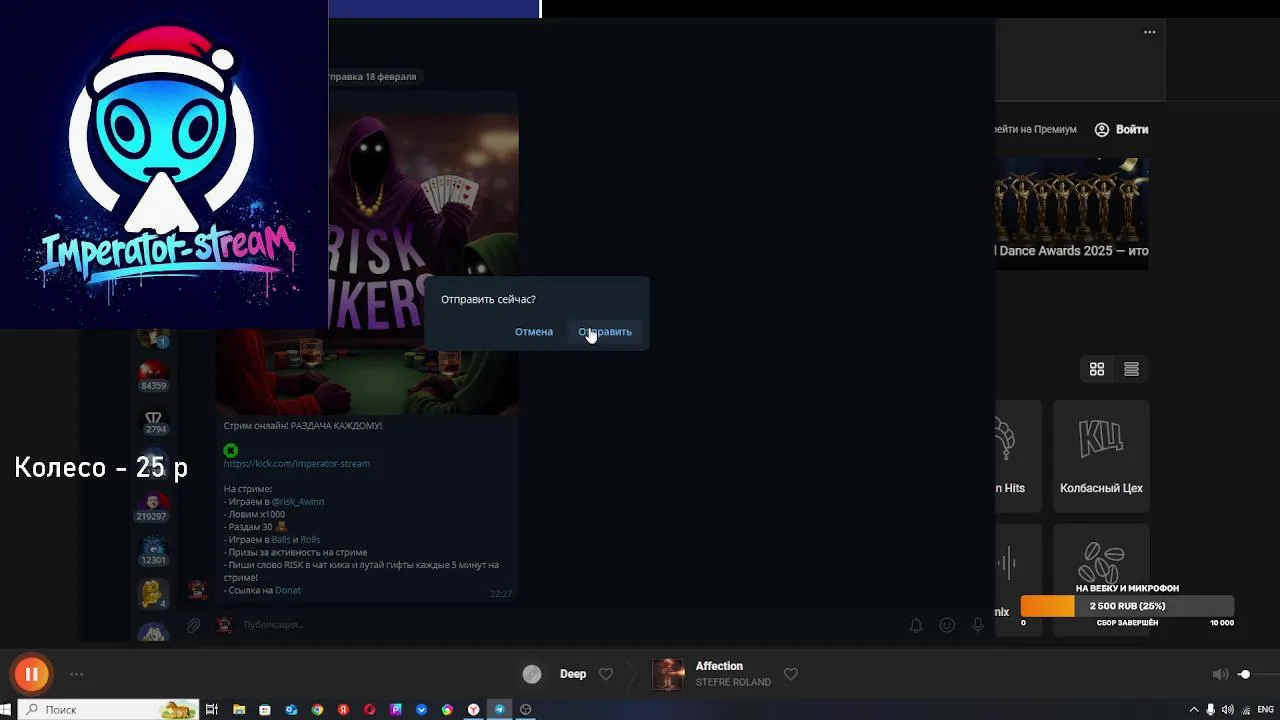Image resolution: width=1280 pixels, height=720 pixels.
Task: Click the system tray microphone icon
Action: pyautogui.click(x=1210, y=709)
